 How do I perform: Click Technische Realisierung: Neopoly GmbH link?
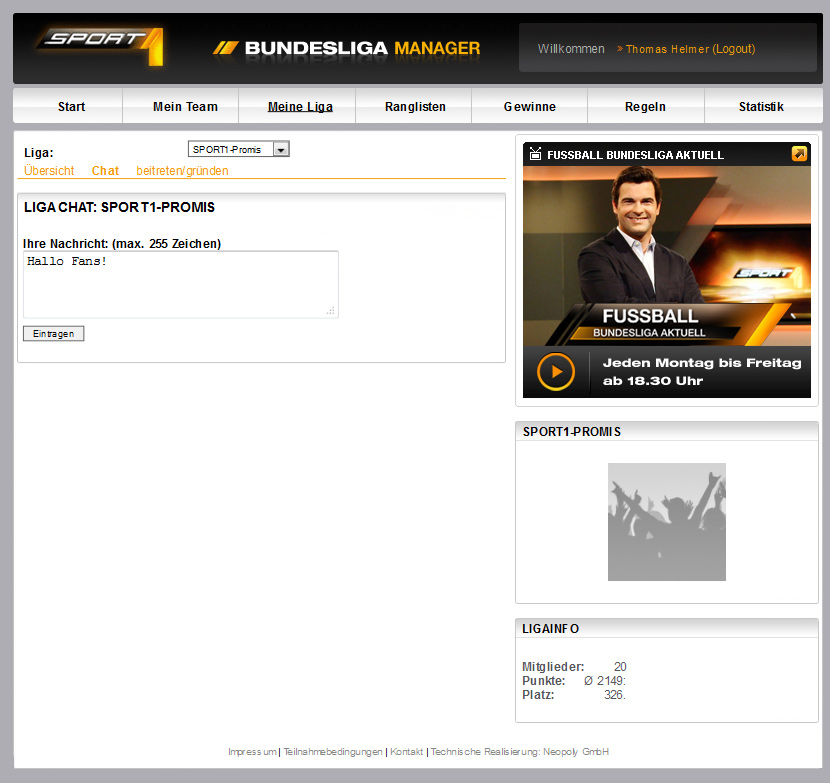pos(519,751)
